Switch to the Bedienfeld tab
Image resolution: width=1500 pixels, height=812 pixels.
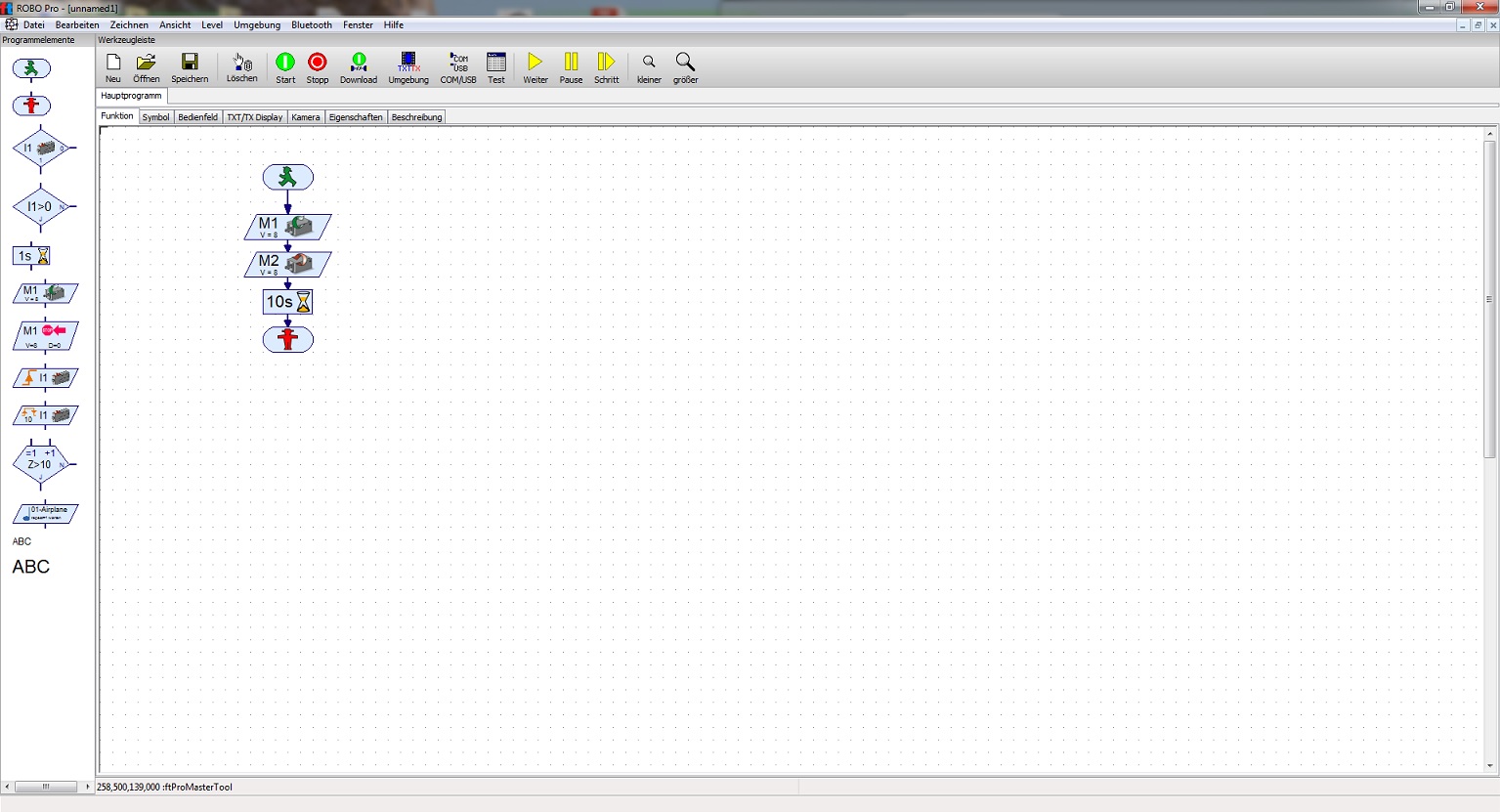197,117
